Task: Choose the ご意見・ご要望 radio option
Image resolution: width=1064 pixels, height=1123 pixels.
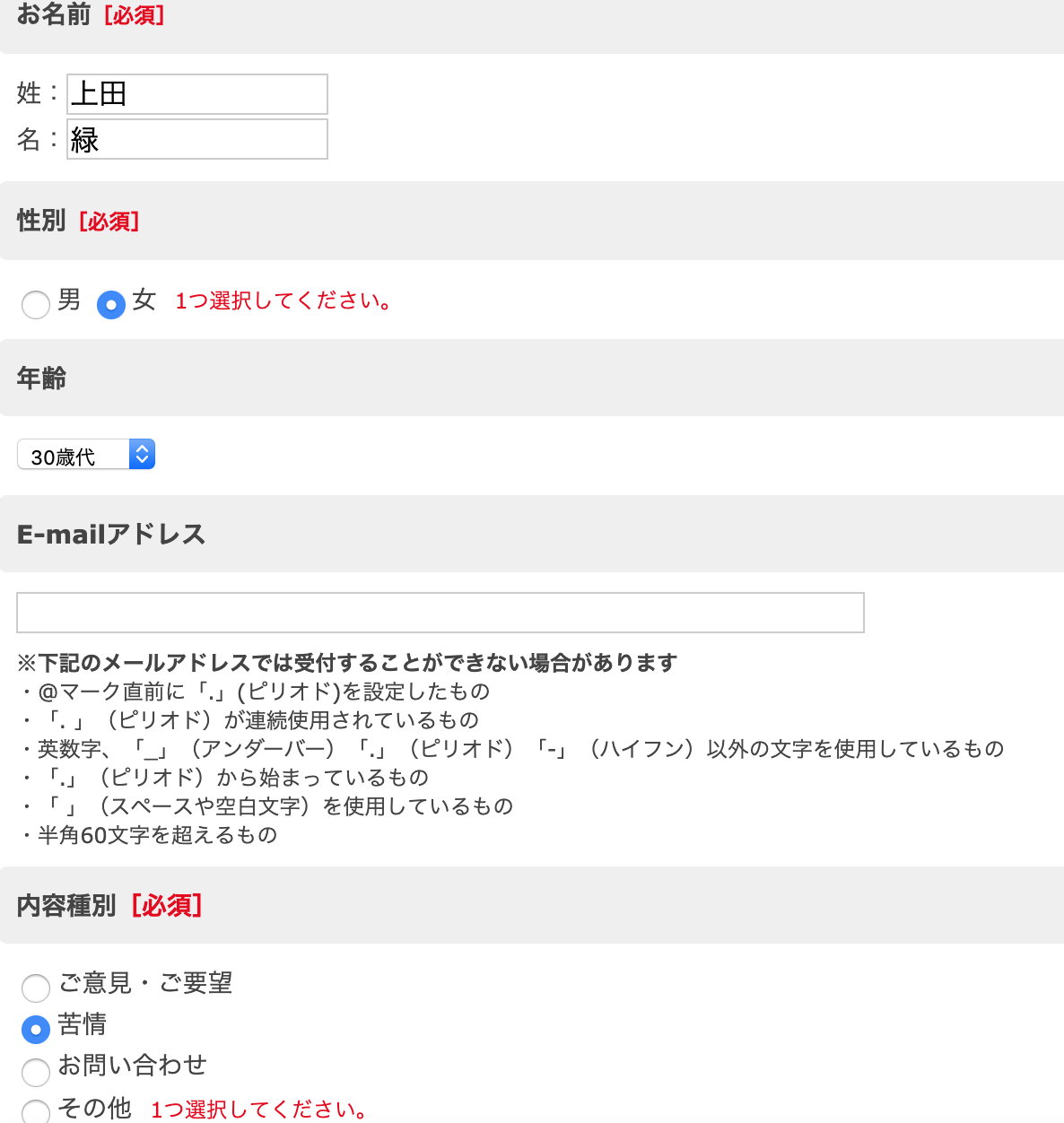Action: pos(36,988)
